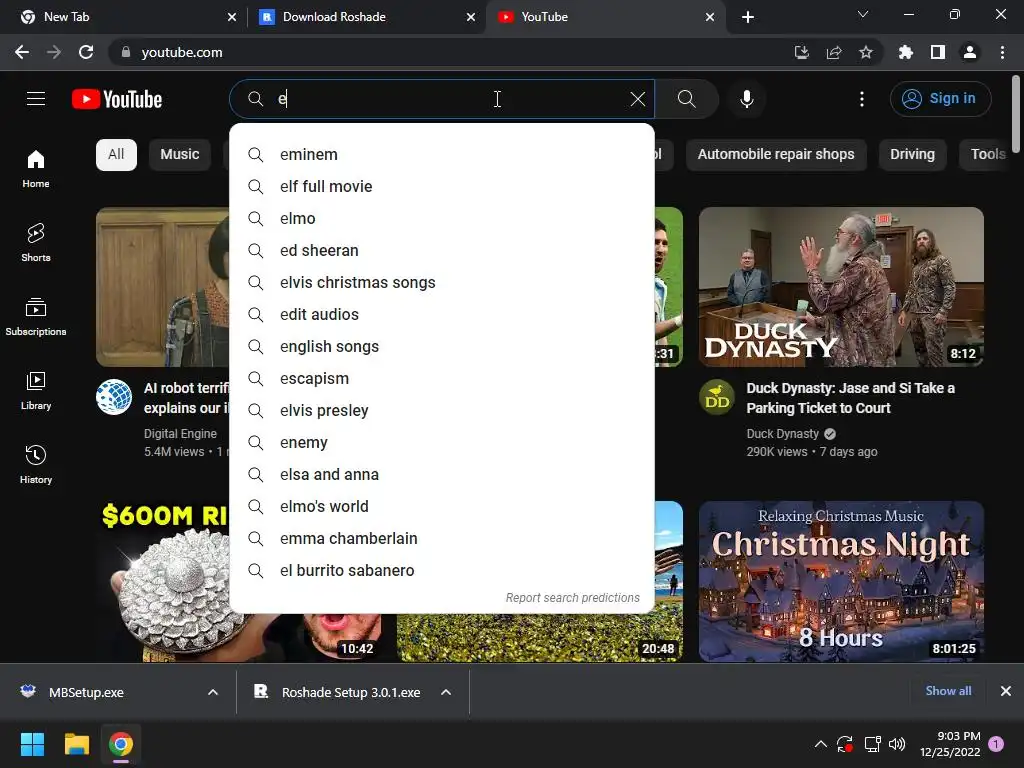Open a new browser tab with plus
1024x768 pixels.
pyautogui.click(x=748, y=17)
